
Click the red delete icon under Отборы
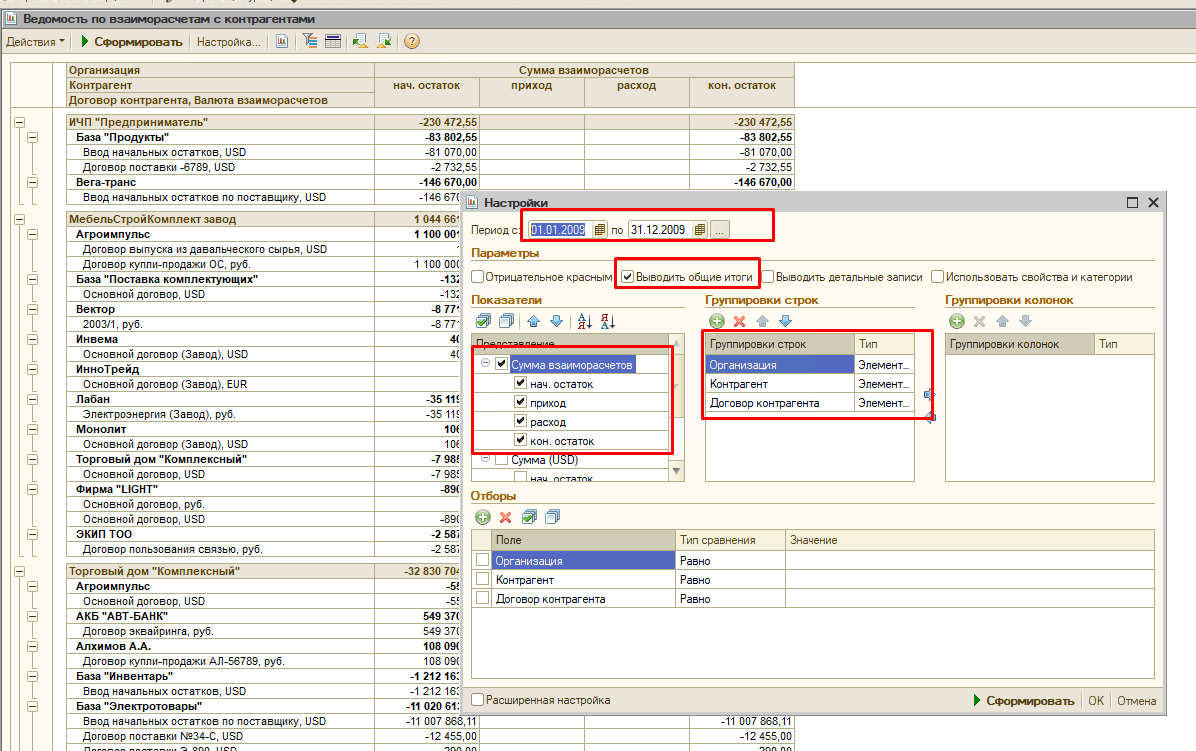[x=506, y=517]
